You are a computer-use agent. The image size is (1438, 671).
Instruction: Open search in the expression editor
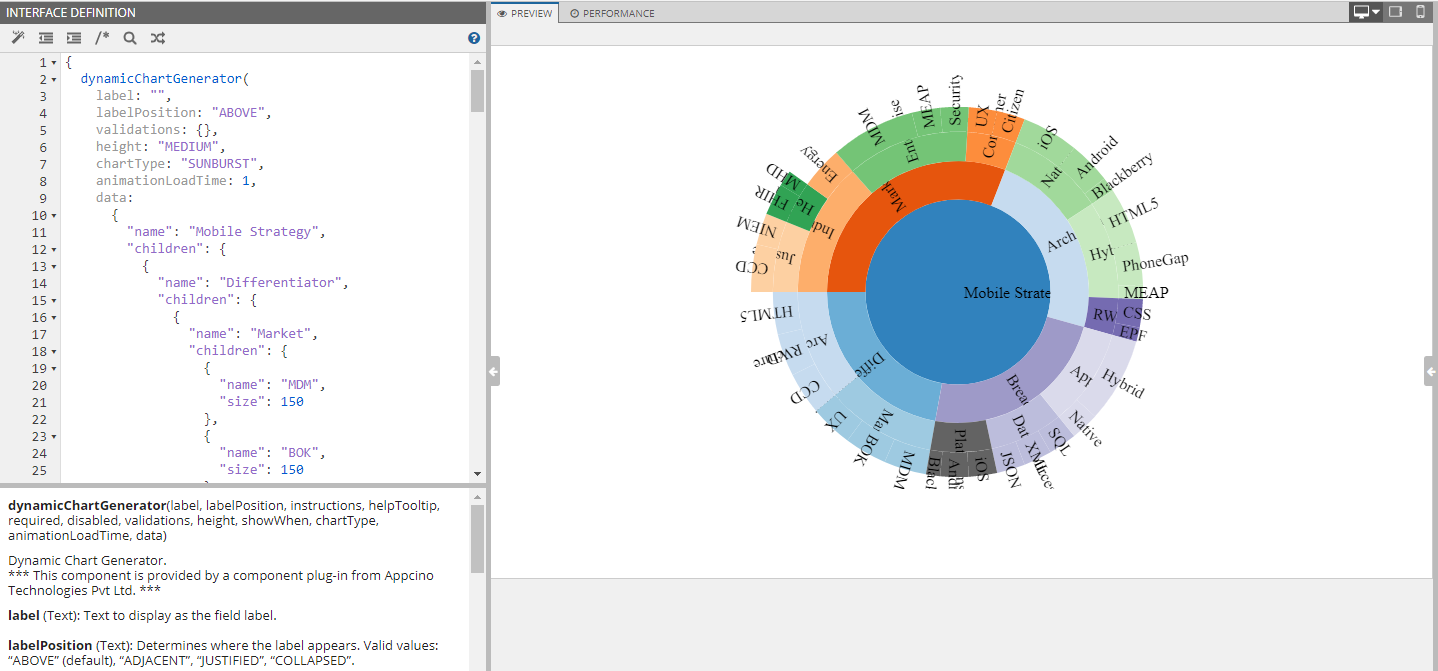point(130,38)
